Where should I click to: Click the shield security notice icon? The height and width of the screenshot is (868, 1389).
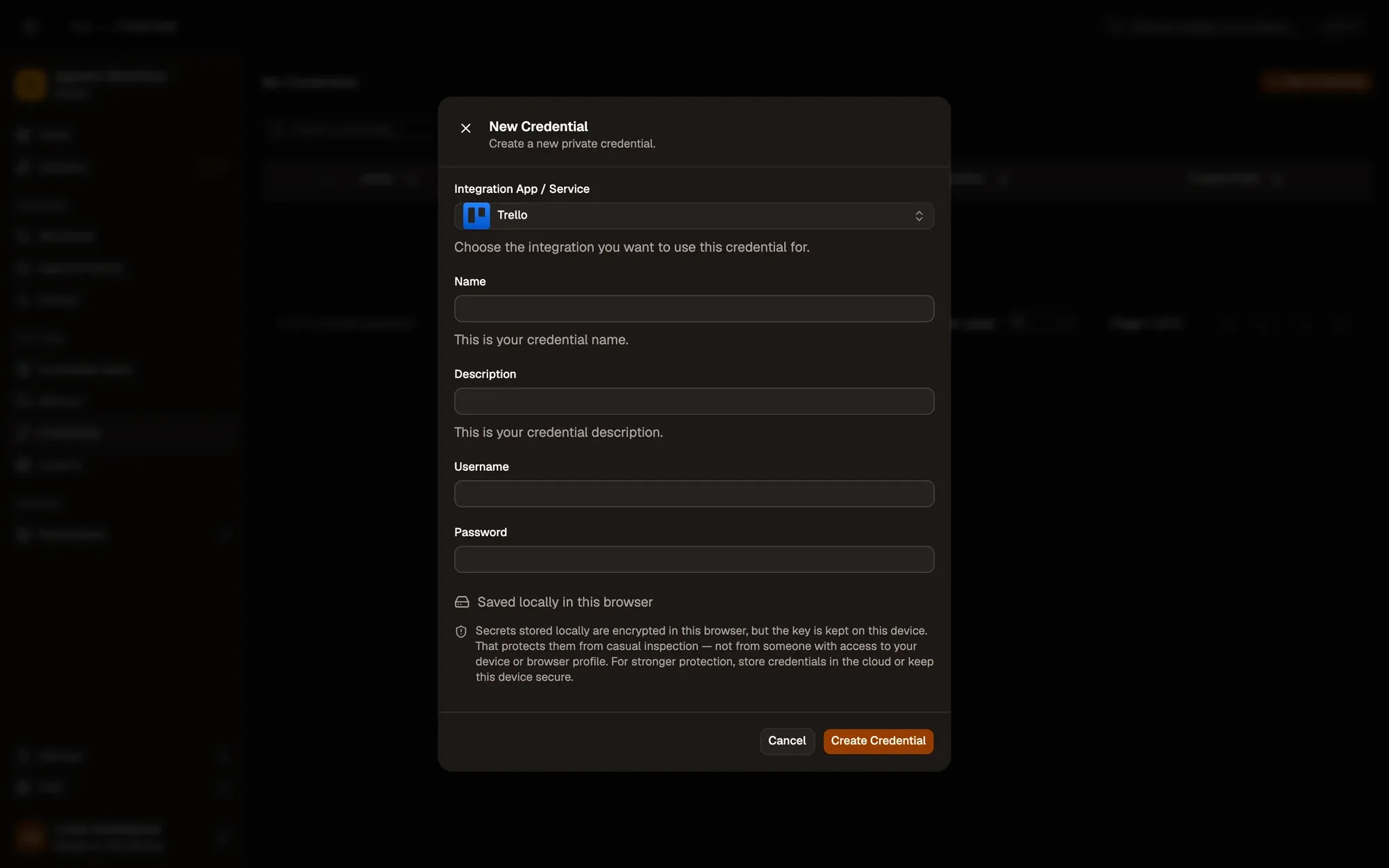tap(461, 631)
